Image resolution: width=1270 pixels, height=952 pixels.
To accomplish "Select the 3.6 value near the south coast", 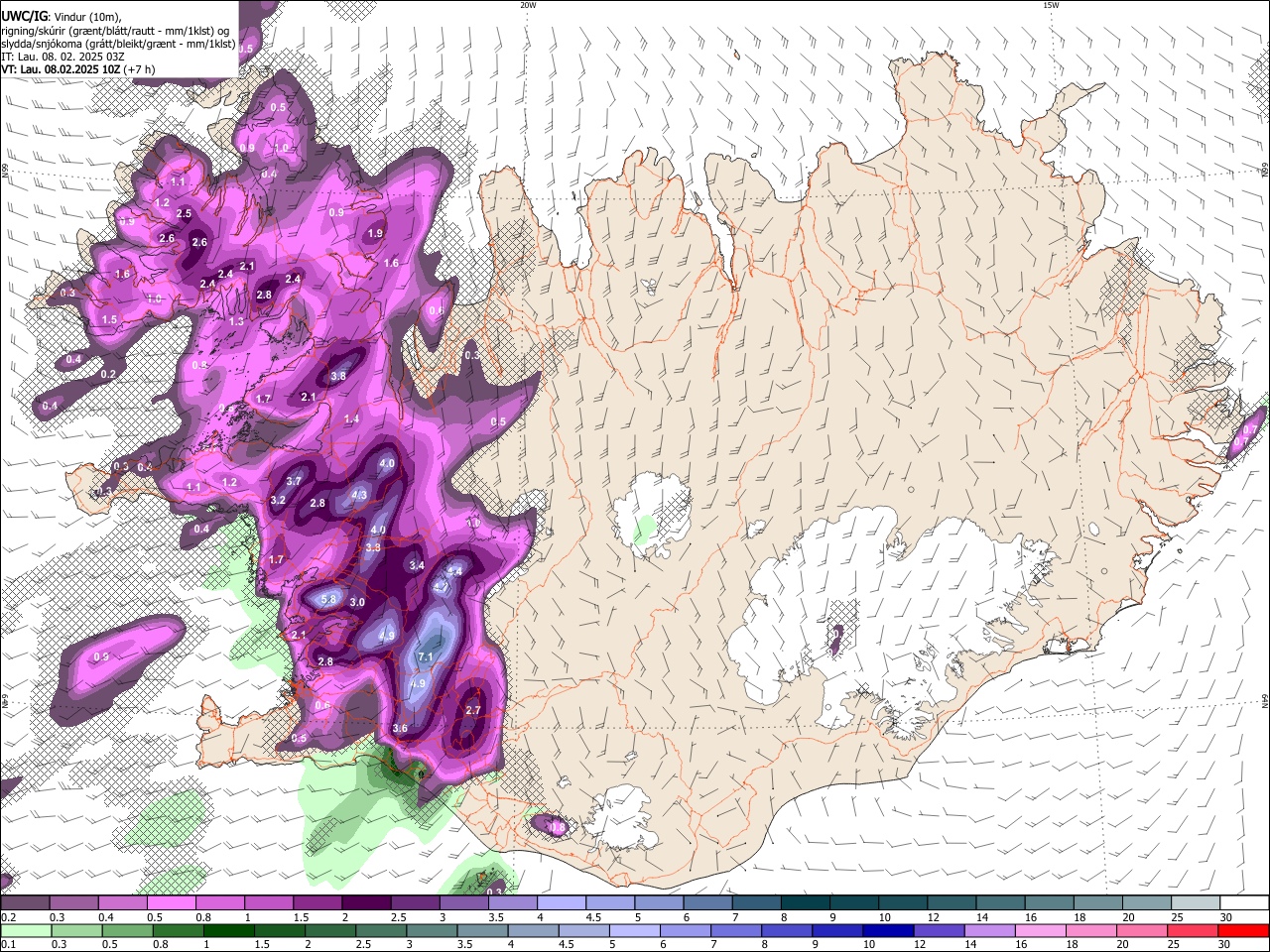I will [x=400, y=728].
